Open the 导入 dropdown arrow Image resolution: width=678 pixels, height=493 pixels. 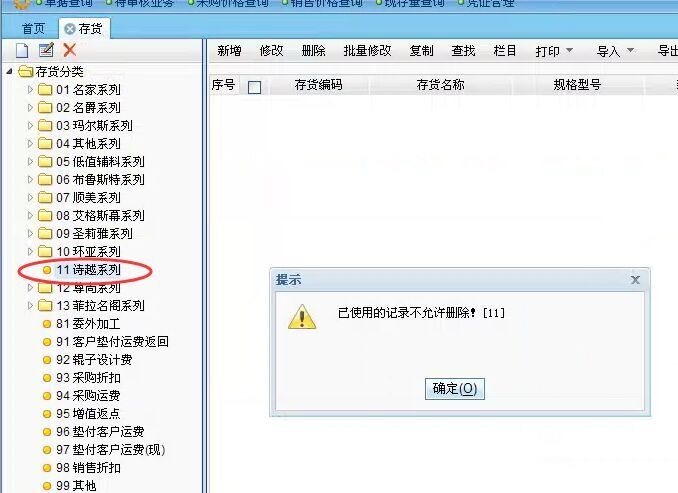click(x=630, y=51)
